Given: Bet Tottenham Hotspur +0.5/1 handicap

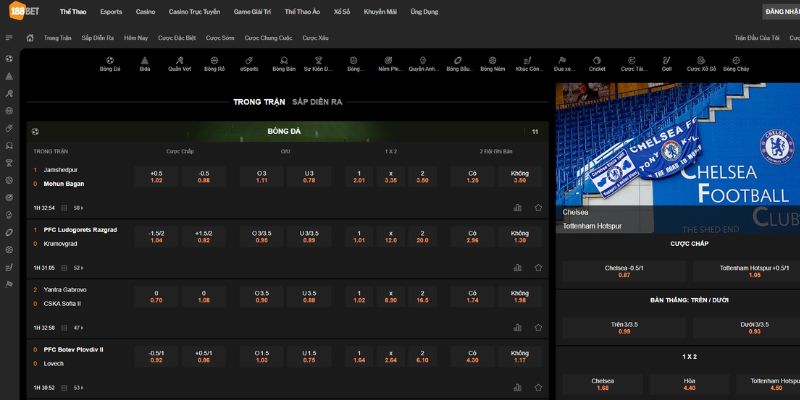Looking at the screenshot, I should (746, 271).
